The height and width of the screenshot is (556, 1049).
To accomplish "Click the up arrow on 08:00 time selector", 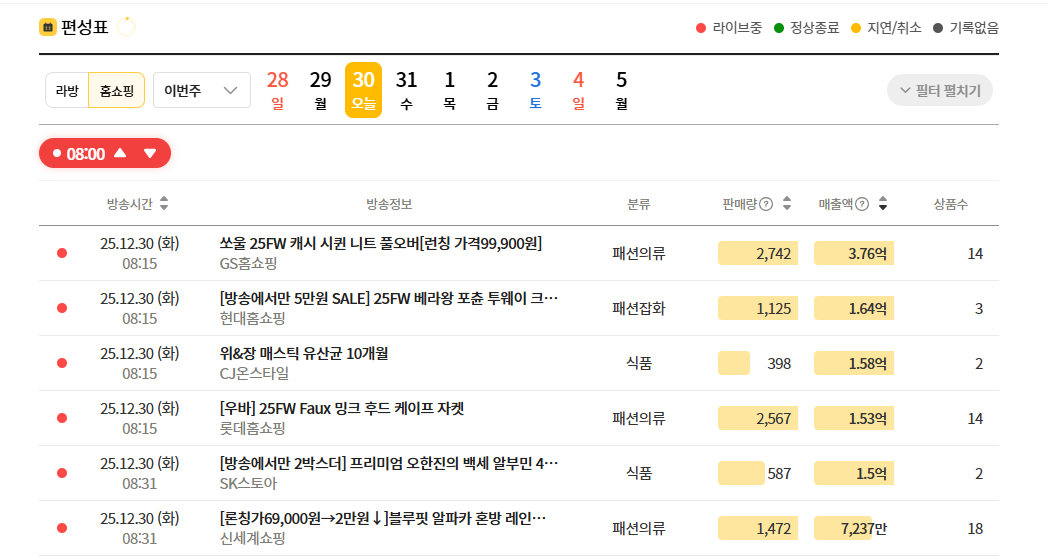I will 120,153.
